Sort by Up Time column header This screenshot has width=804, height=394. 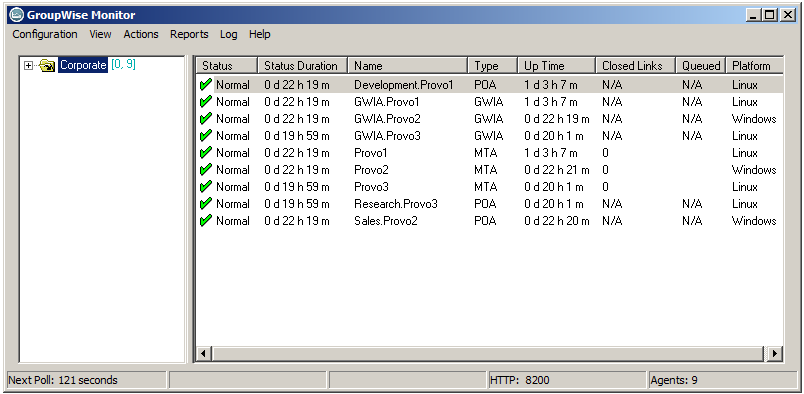556,66
